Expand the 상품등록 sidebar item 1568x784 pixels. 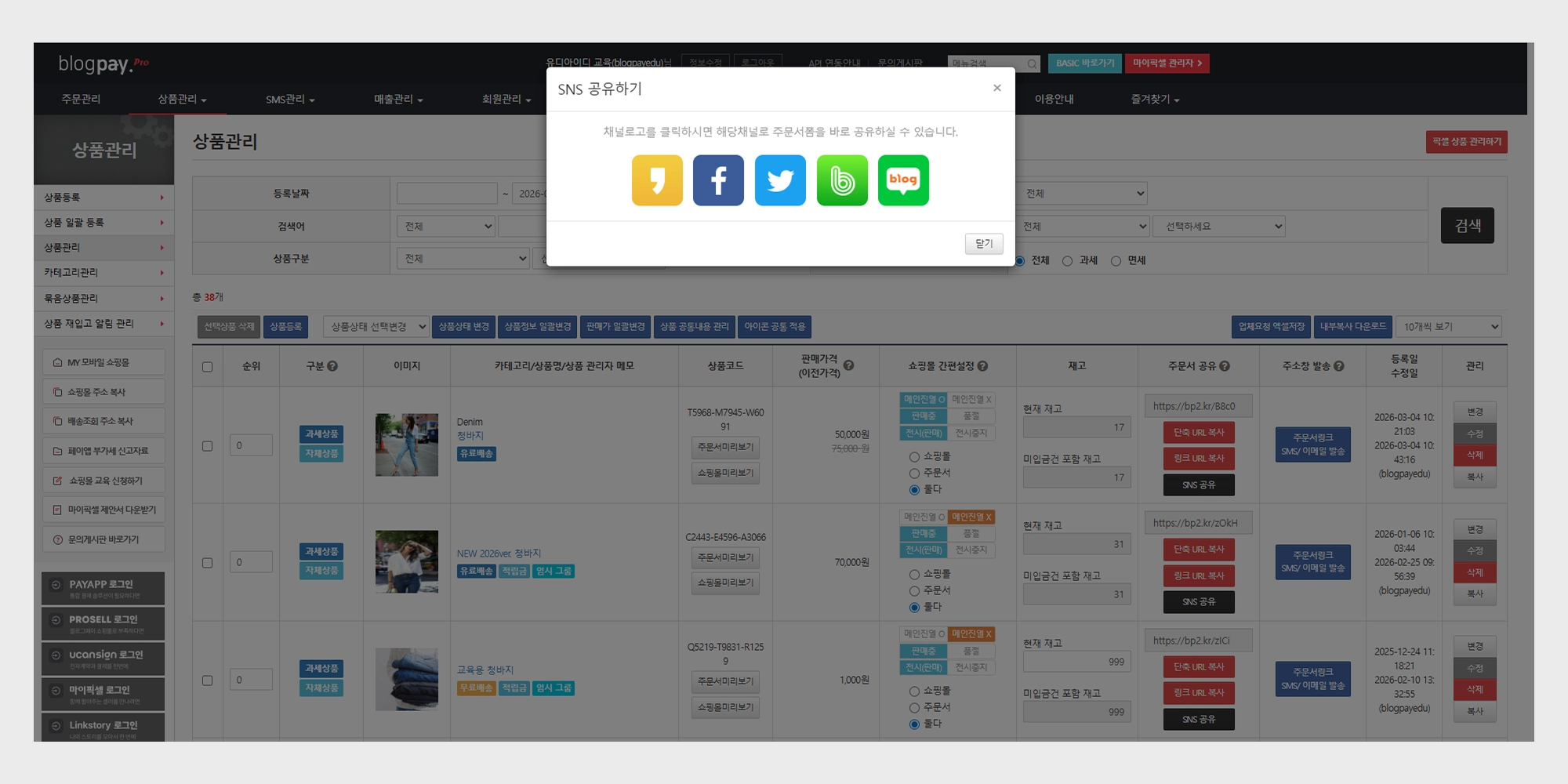tap(103, 198)
